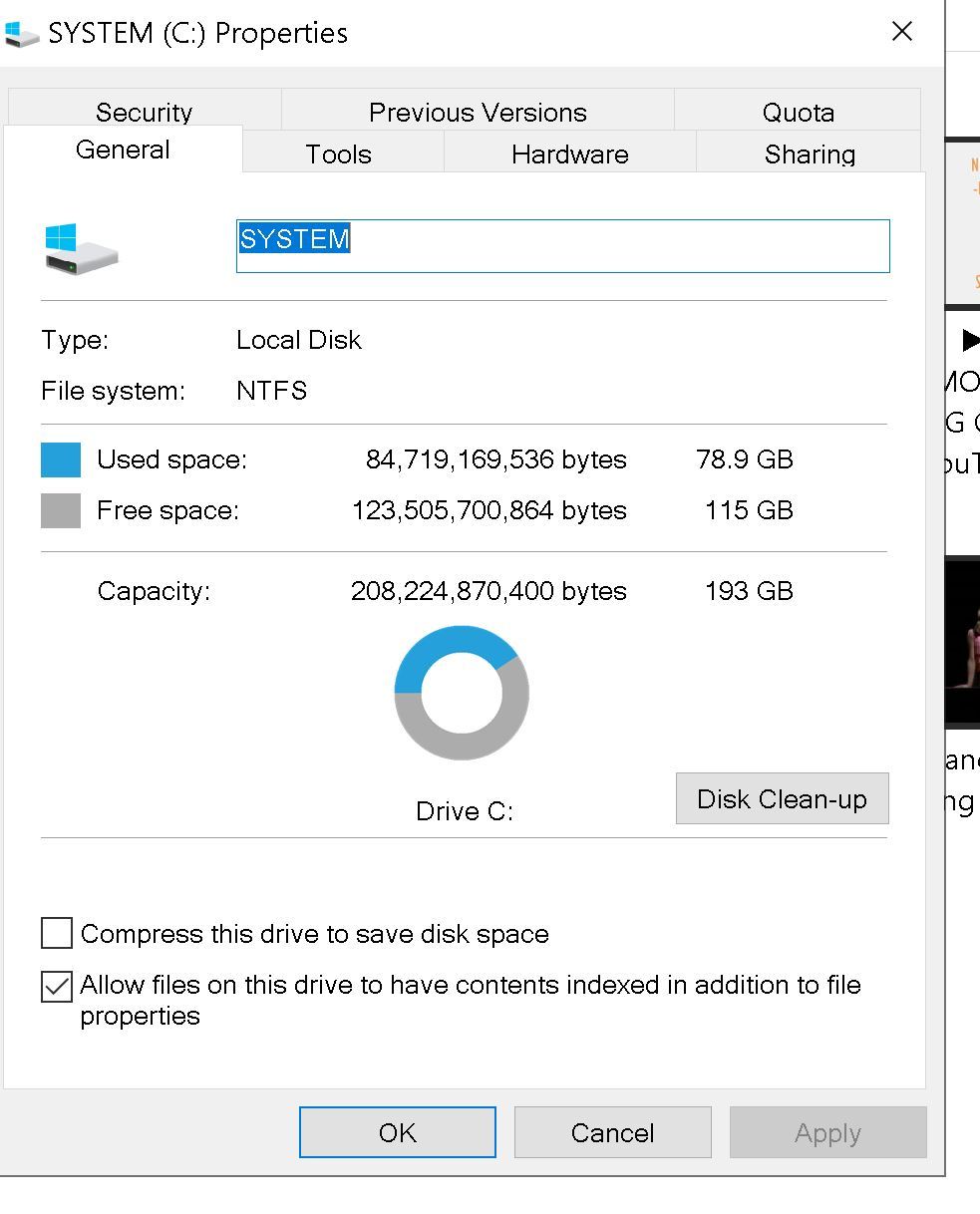Click Cancel to dismiss the dialog

pos(612,1132)
